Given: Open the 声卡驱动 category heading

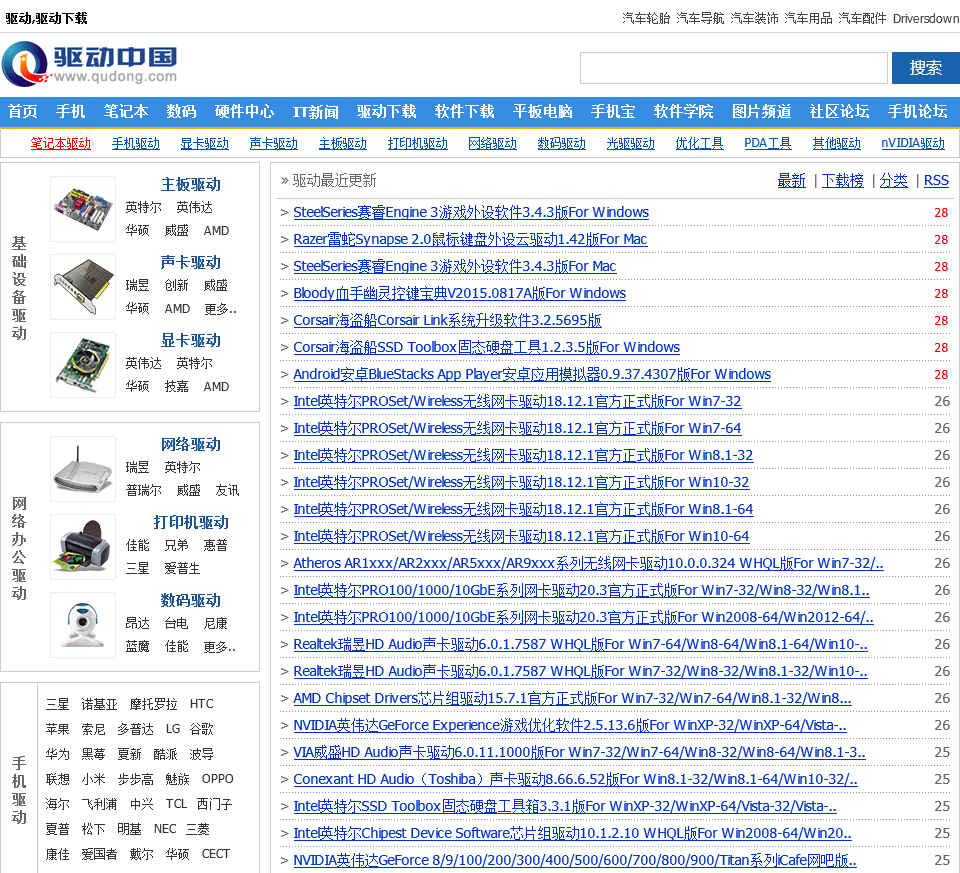Looking at the screenshot, I should click(190, 262).
